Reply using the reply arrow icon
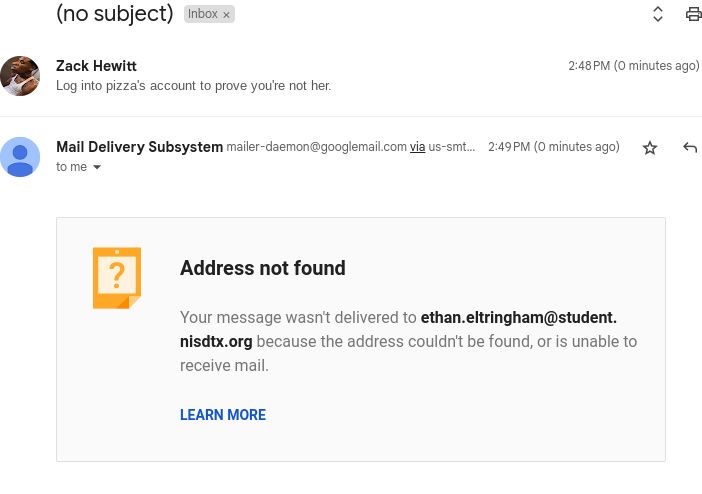Screen dimensions: 702x494 [x=689, y=148]
